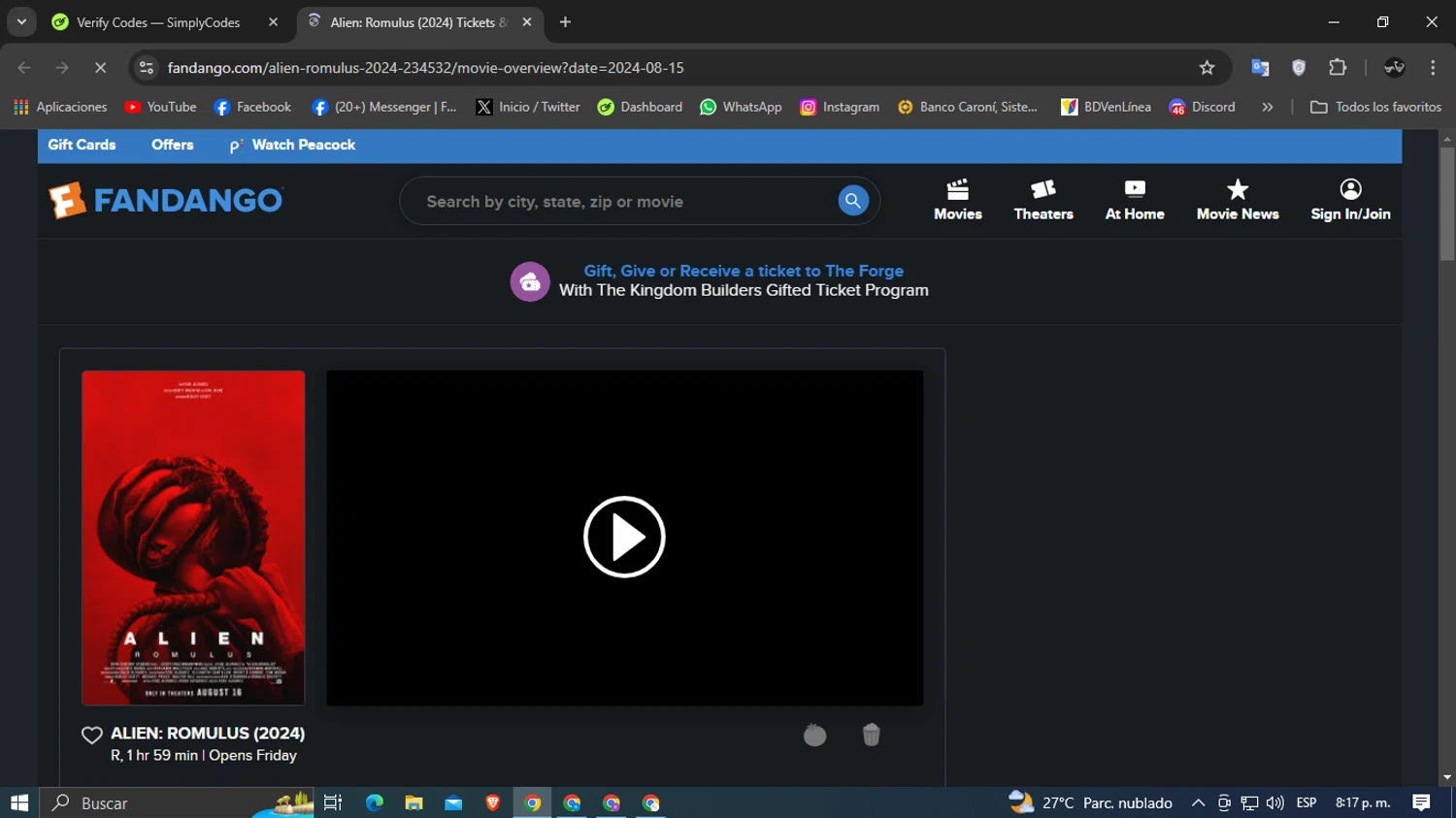Click the Fandango search magnifier button
The image size is (1456, 818).
point(852,201)
